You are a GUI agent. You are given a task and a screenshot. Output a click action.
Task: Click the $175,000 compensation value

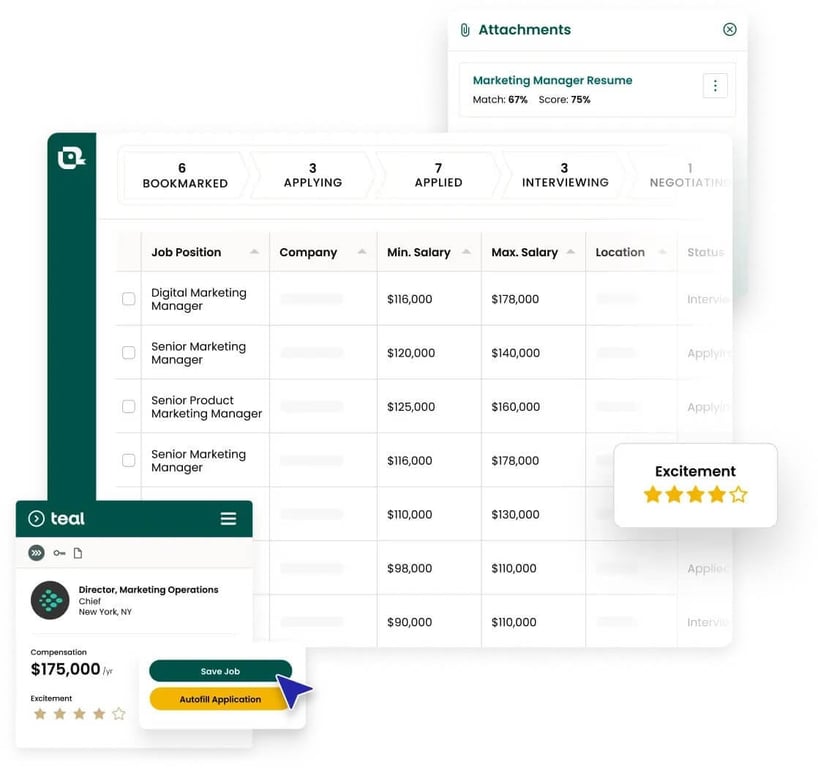[x=65, y=669]
